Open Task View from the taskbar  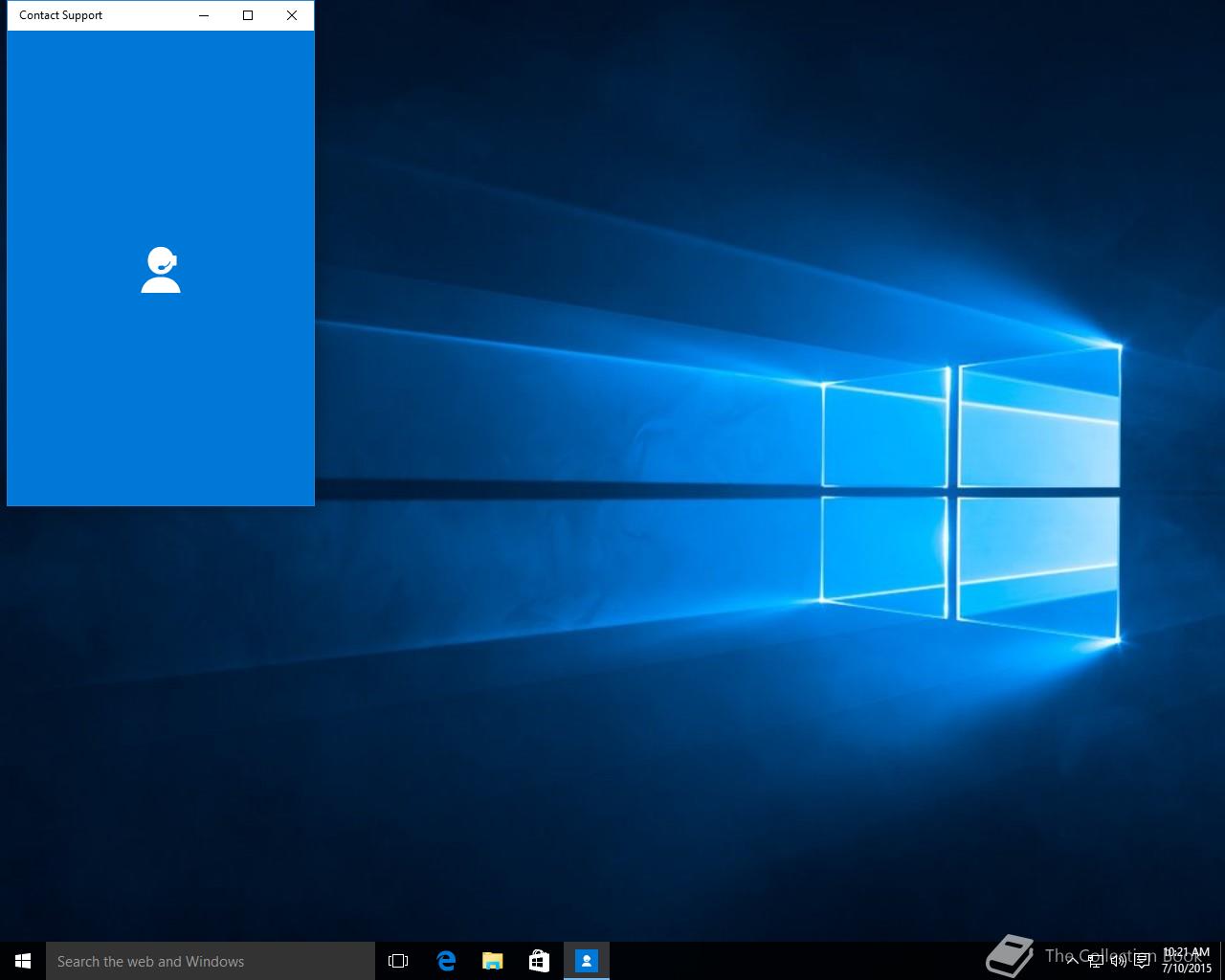398,961
